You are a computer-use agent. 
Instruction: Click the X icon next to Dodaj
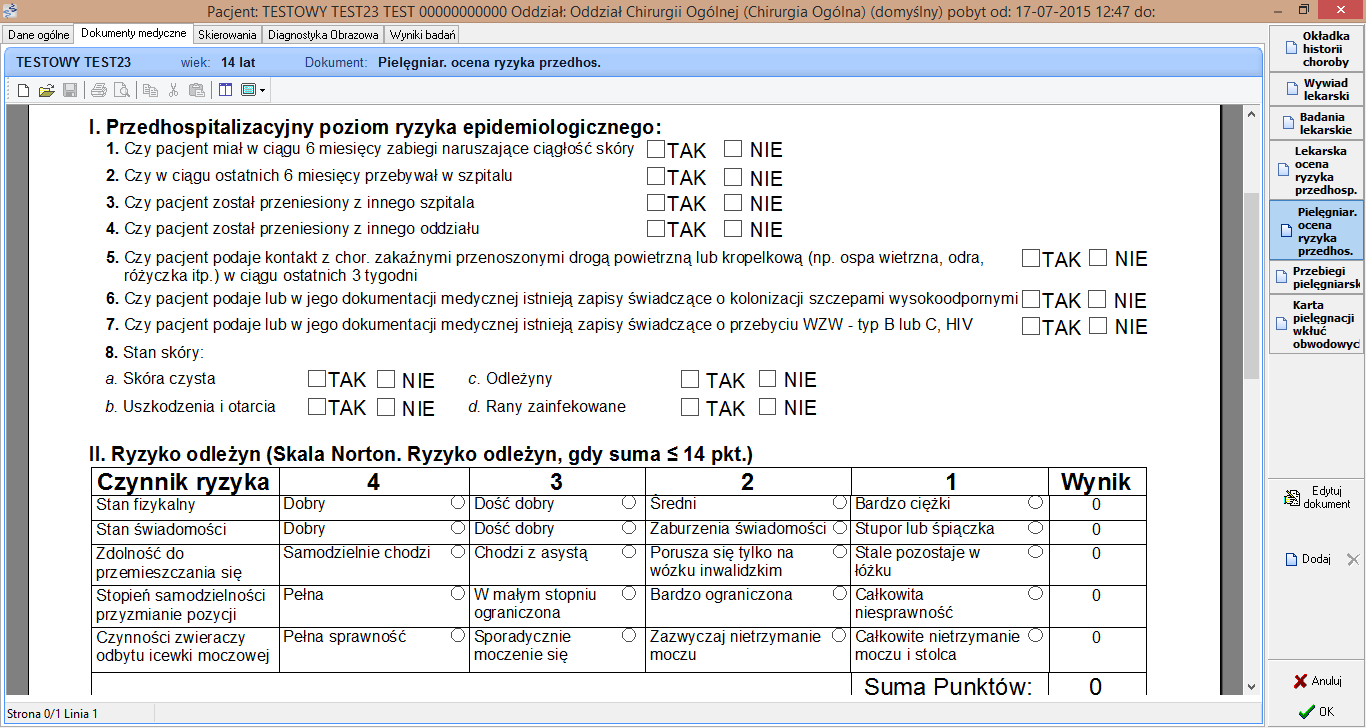click(1352, 560)
